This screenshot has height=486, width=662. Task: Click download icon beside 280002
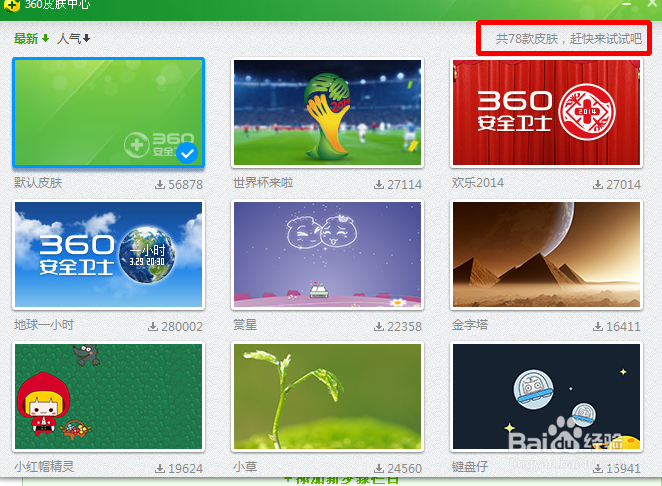153,326
